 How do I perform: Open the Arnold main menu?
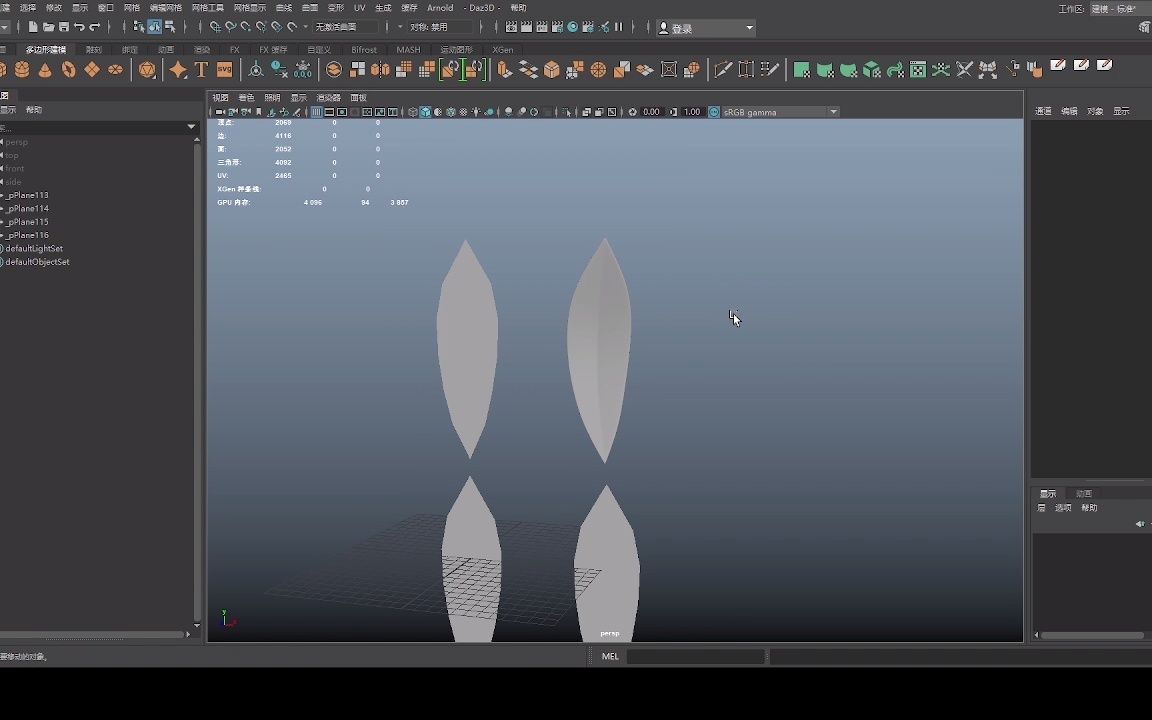pyautogui.click(x=440, y=8)
